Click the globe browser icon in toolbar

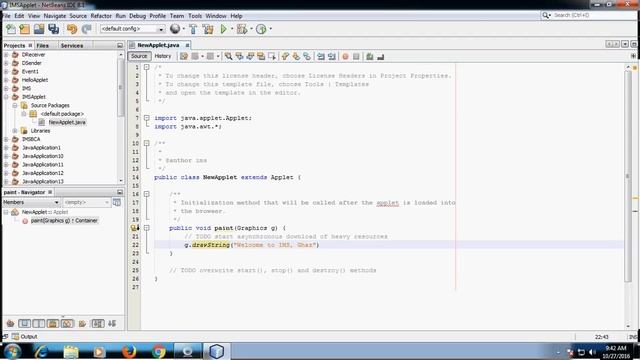click(x=175, y=29)
